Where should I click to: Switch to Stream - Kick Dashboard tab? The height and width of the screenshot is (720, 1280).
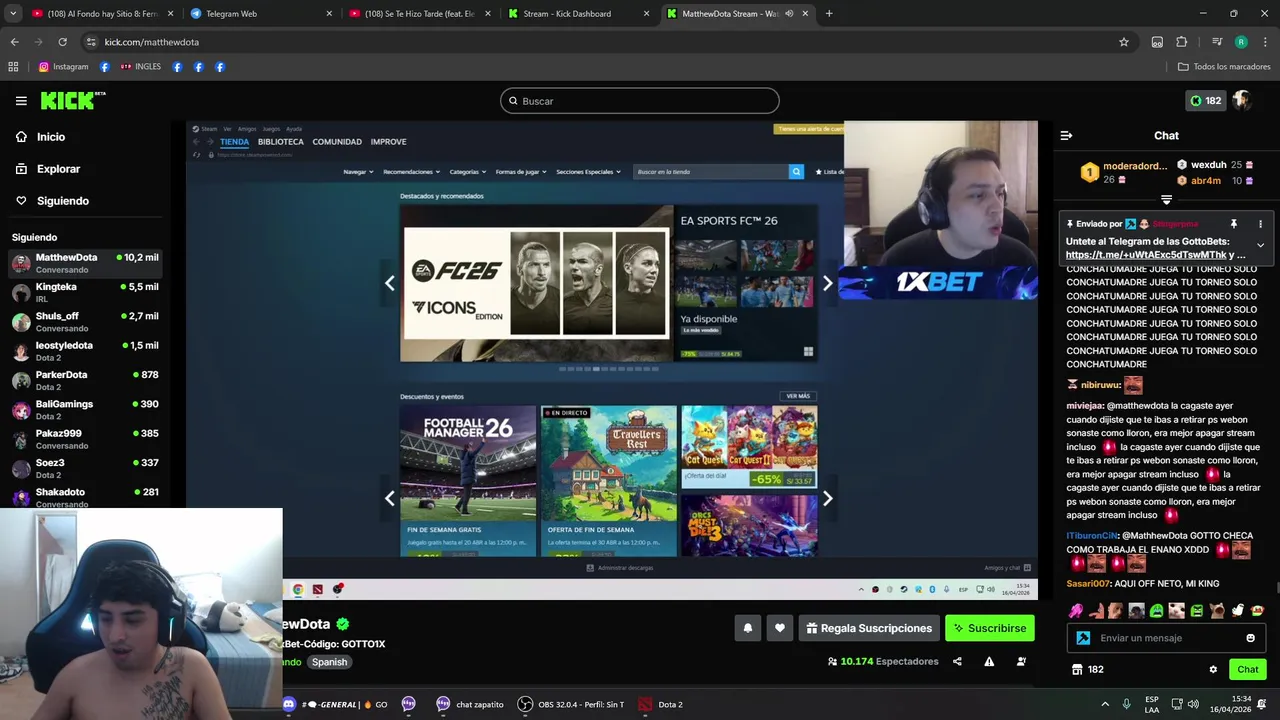[578, 14]
